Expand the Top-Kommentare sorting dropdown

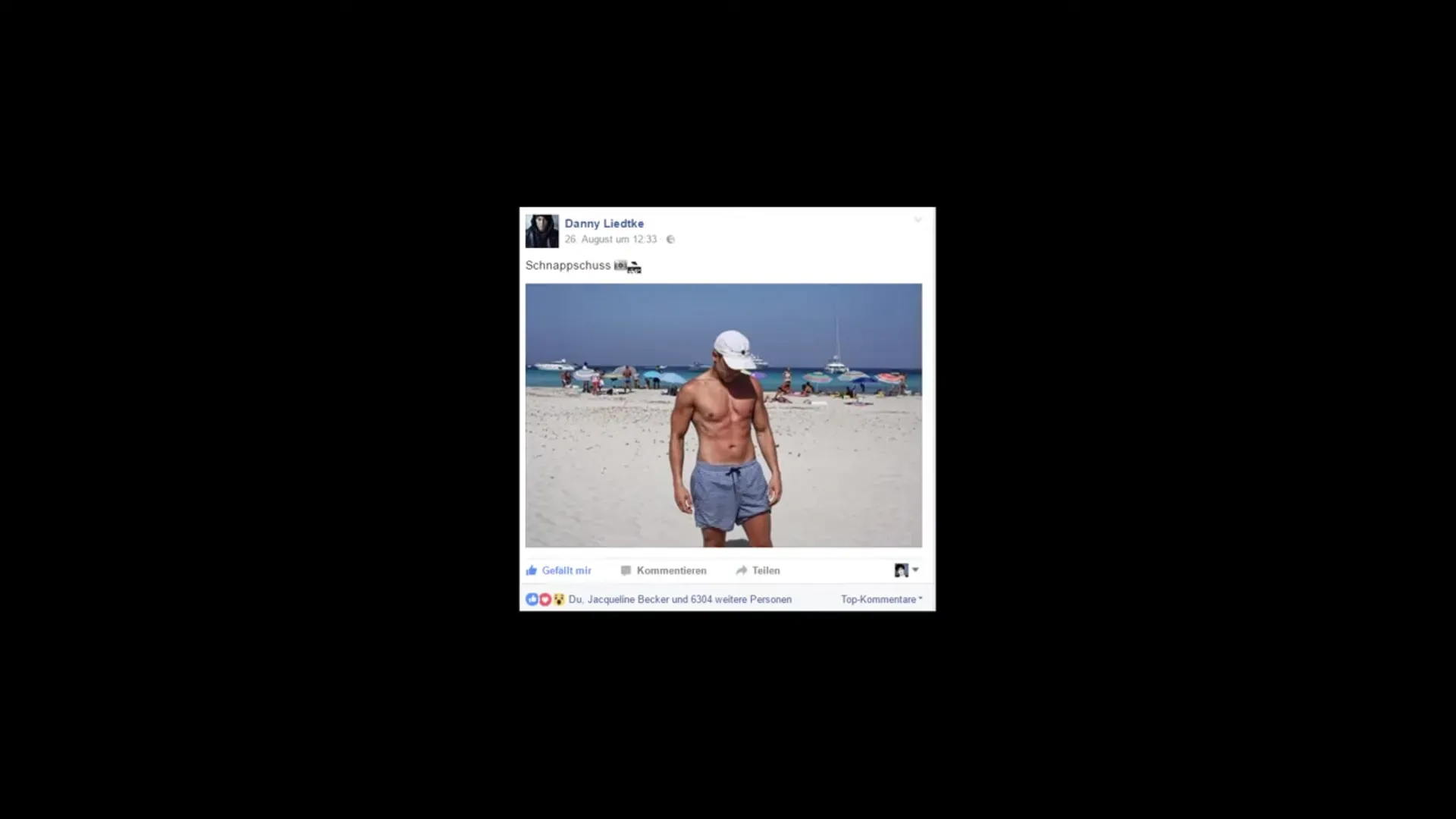pos(881,599)
